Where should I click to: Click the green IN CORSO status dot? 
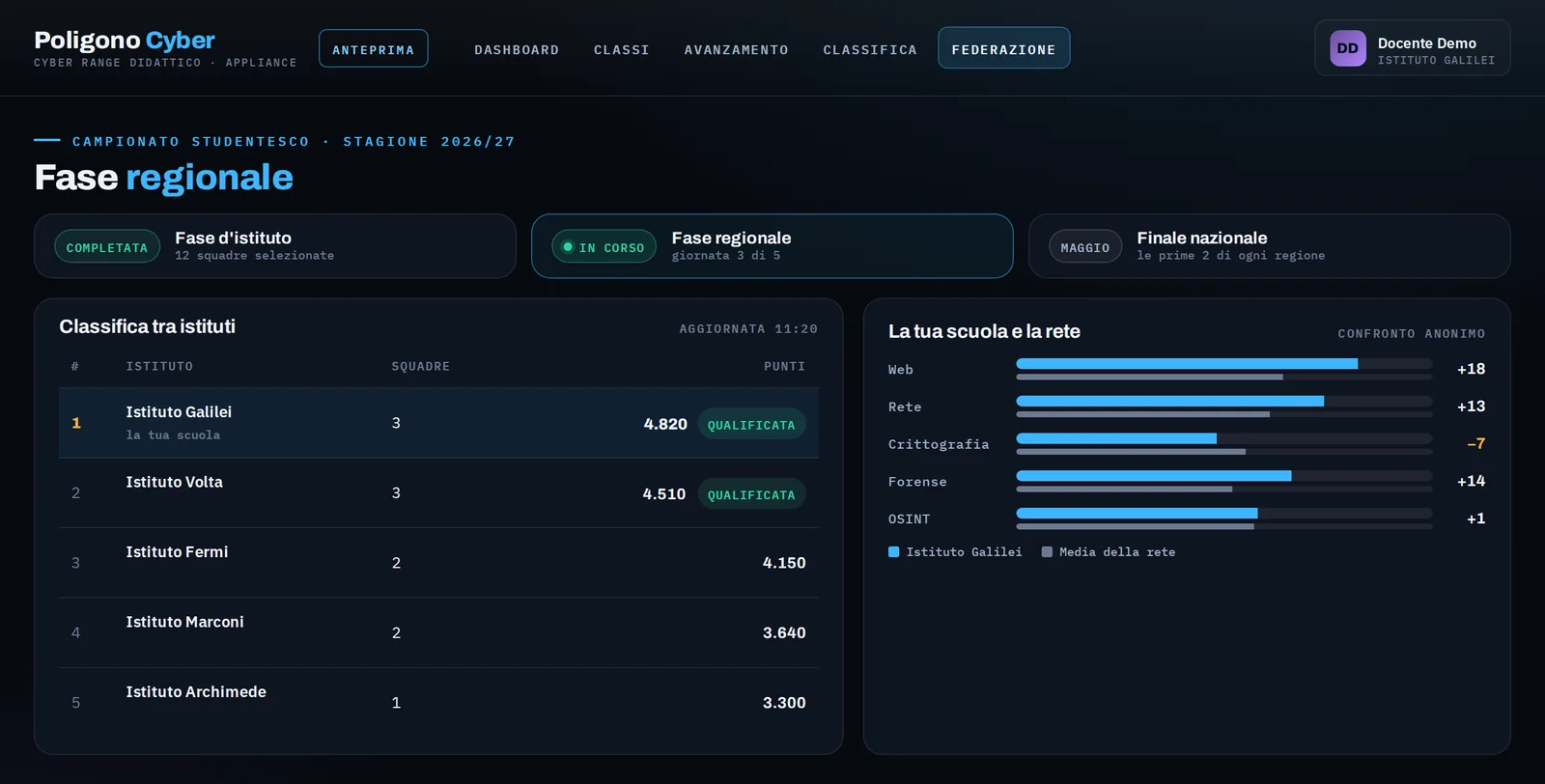click(x=568, y=247)
